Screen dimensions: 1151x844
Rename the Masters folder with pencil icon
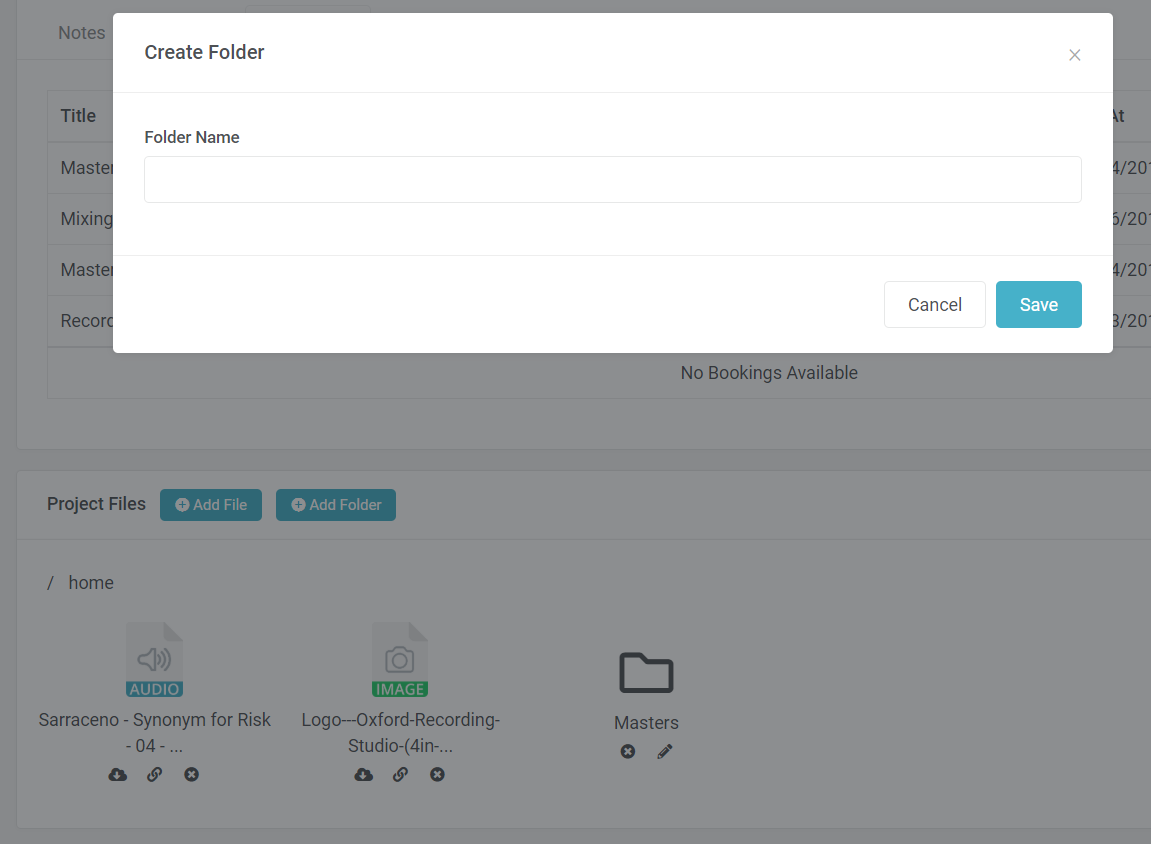664,752
